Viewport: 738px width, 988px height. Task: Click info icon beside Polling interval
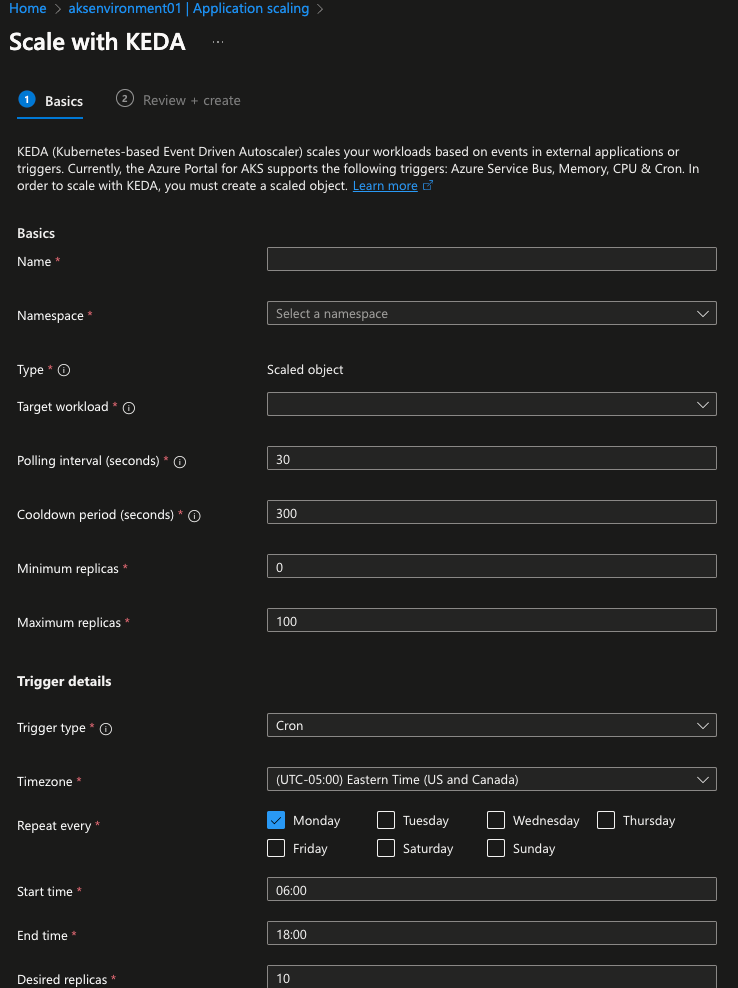point(181,462)
